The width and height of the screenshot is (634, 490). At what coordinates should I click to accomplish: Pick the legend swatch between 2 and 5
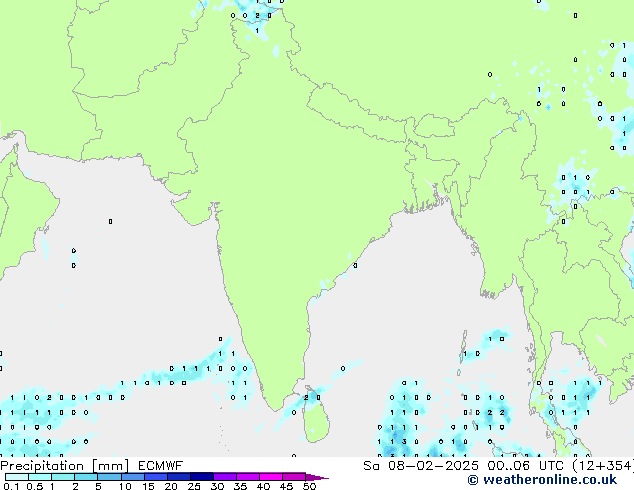(x=87, y=477)
